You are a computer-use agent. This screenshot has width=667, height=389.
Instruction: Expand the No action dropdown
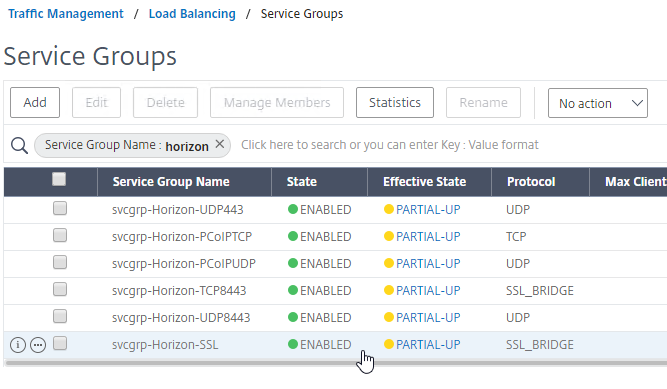pos(598,103)
